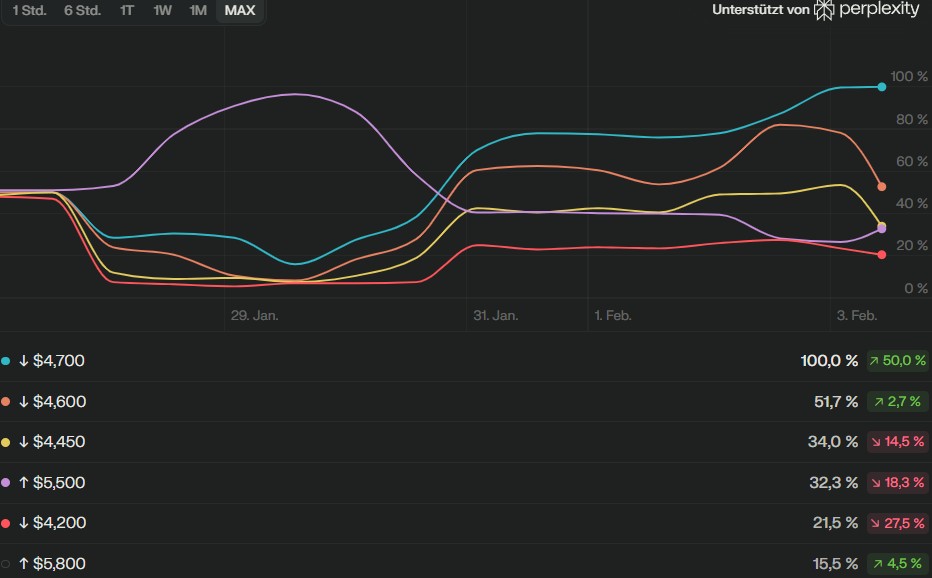Select the 1 Std. time range tab
This screenshot has width=932, height=578.
29,11
